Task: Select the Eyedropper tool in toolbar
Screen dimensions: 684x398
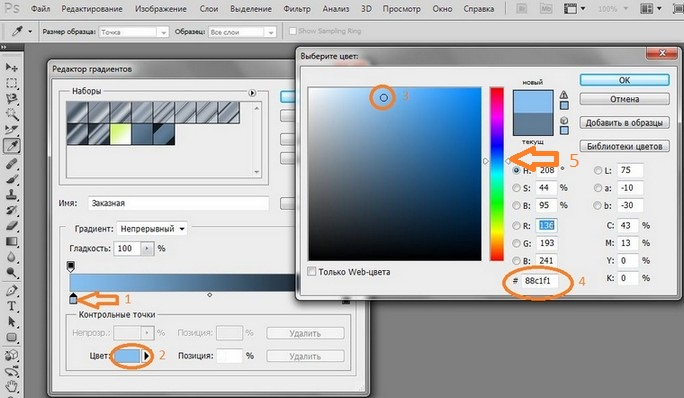Action: (x=12, y=145)
